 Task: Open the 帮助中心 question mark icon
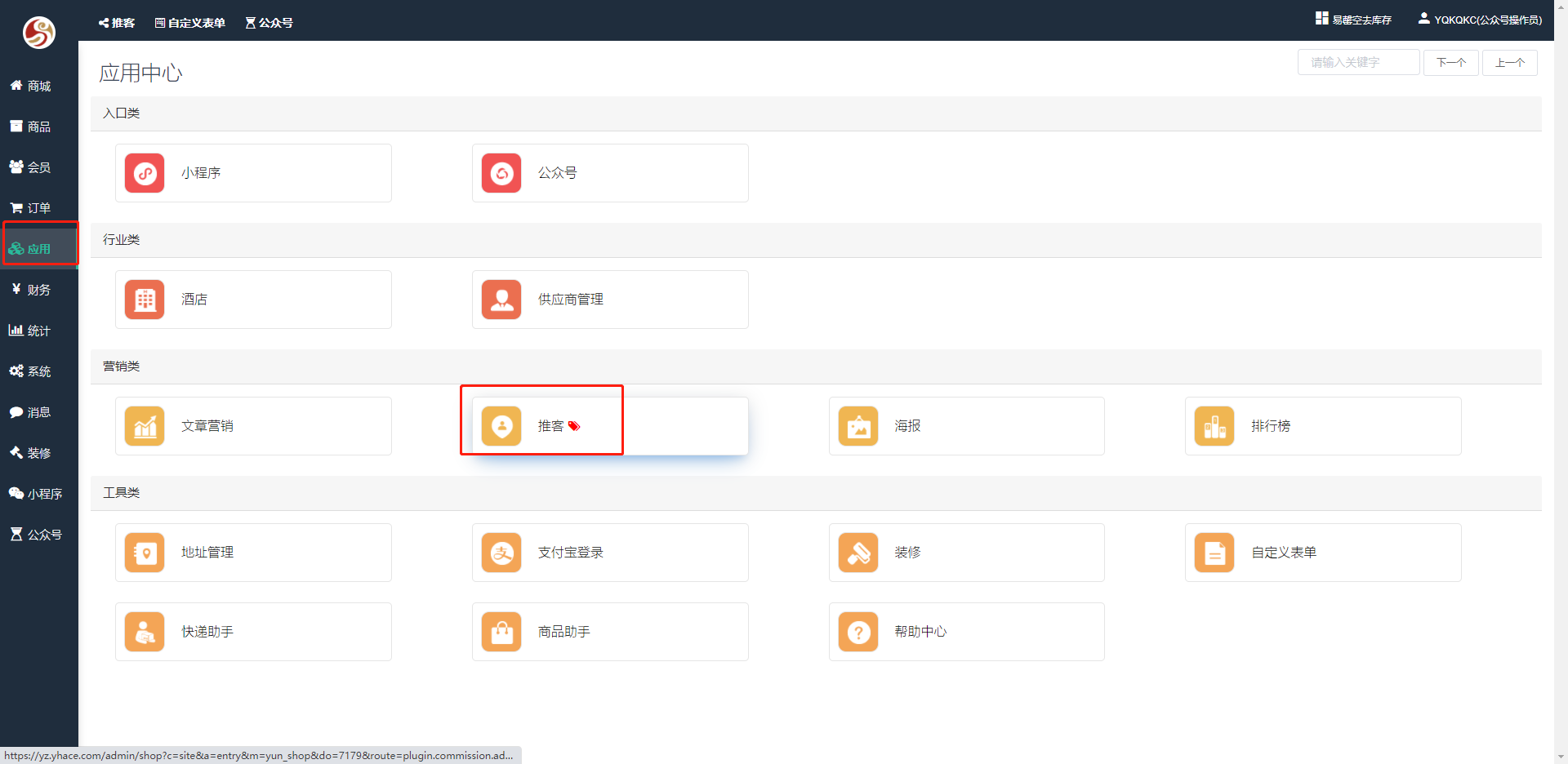pyautogui.click(x=858, y=632)
